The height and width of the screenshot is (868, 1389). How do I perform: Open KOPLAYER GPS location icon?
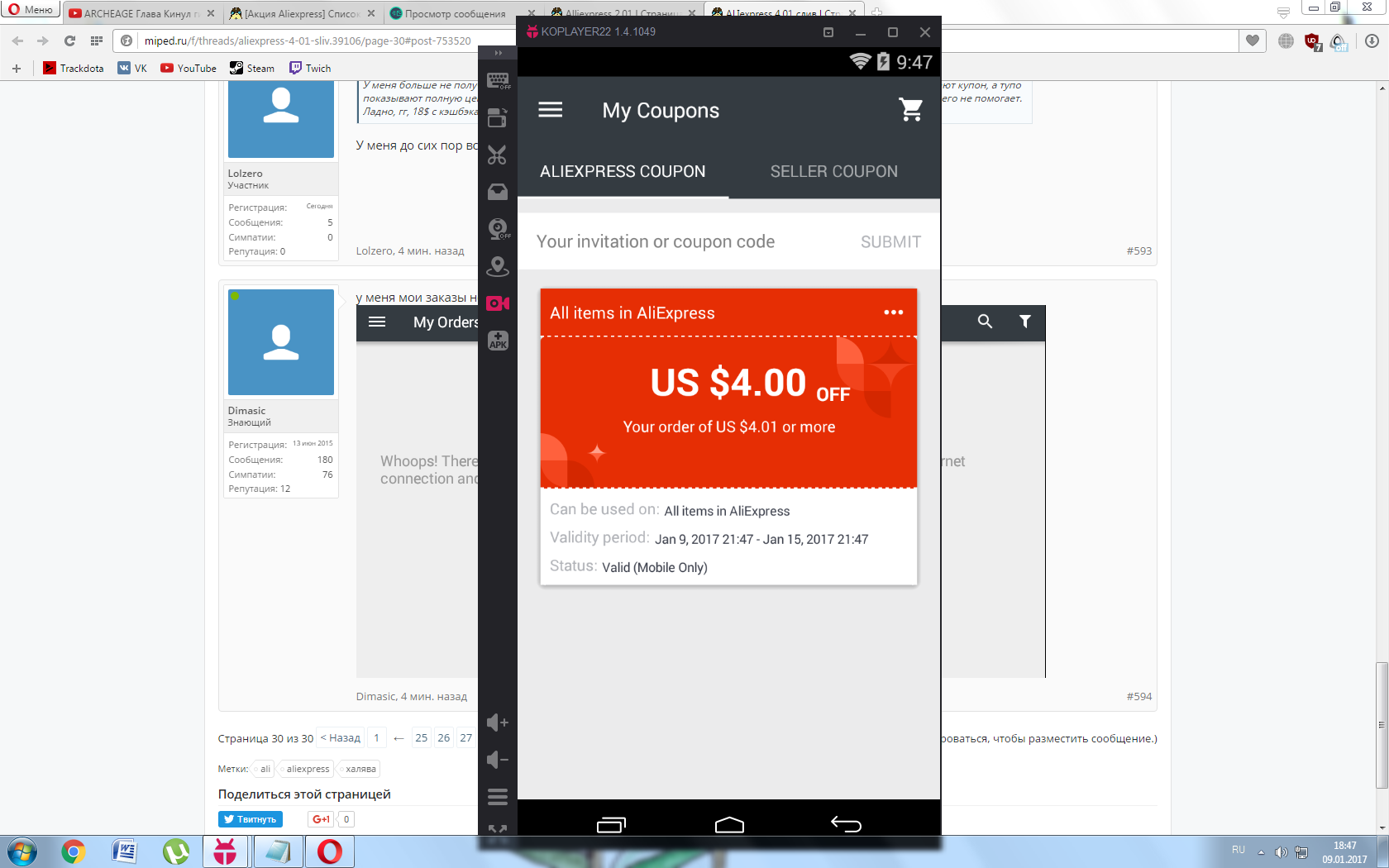click(498, 266)
